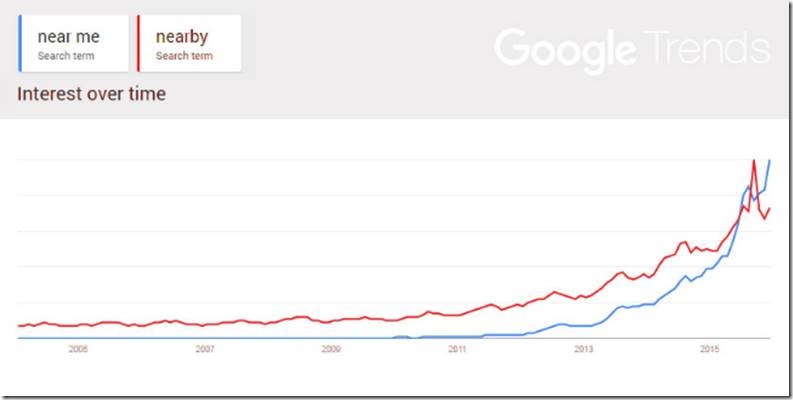Click the "nearby" search term box
Image resolution: width=793 pixels, height=400 pixels.
coord(188,44)
